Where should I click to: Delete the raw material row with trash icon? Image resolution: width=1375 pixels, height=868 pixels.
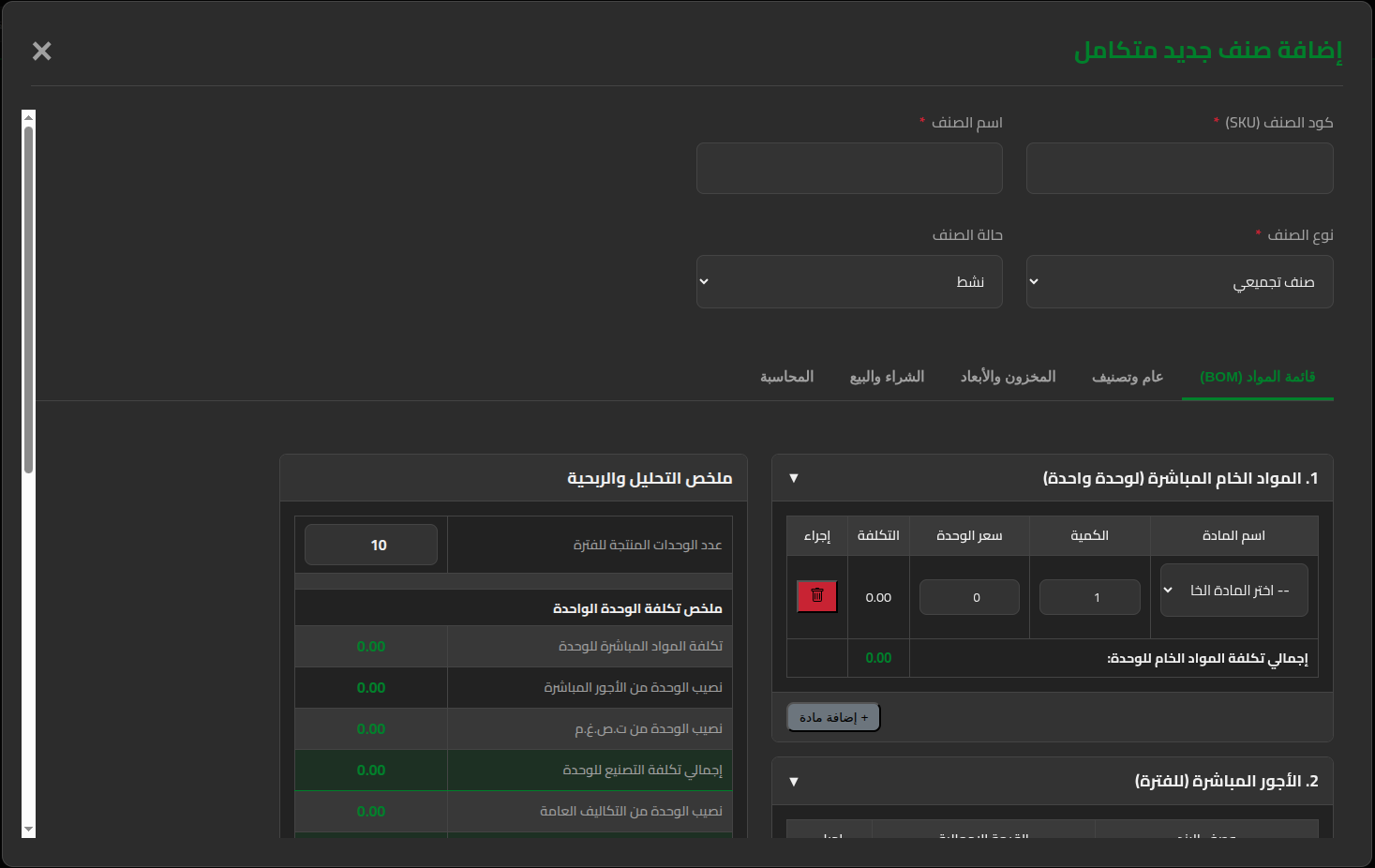coord(816,595)
